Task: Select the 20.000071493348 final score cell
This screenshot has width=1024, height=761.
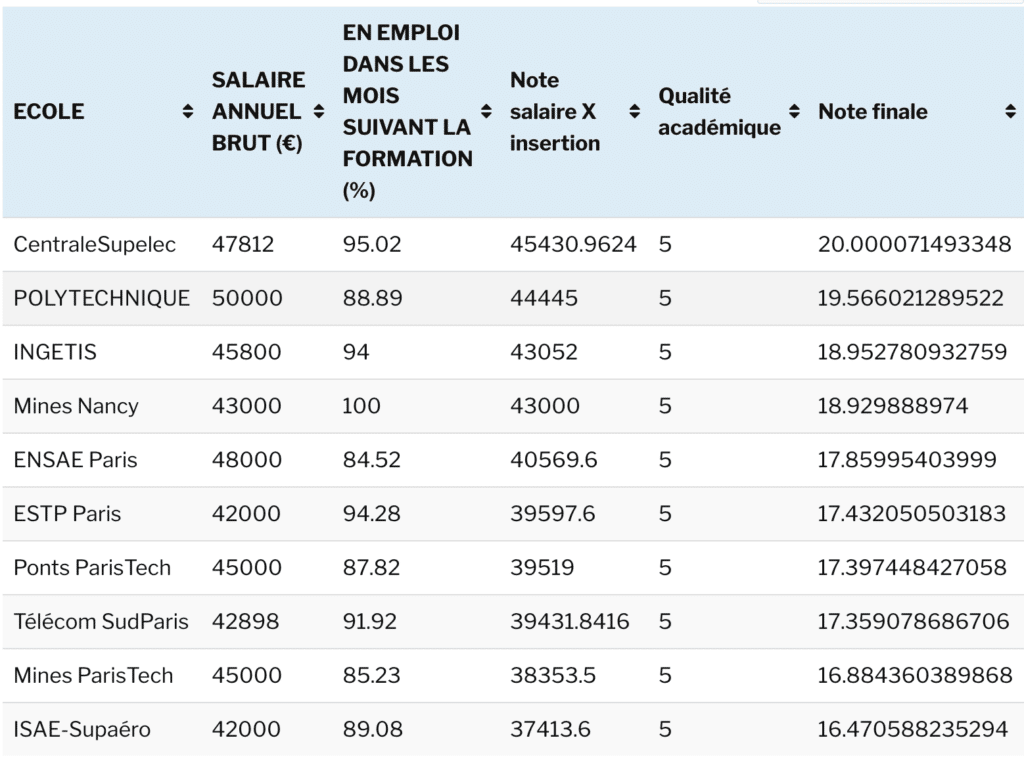Action: coord(914,245)
